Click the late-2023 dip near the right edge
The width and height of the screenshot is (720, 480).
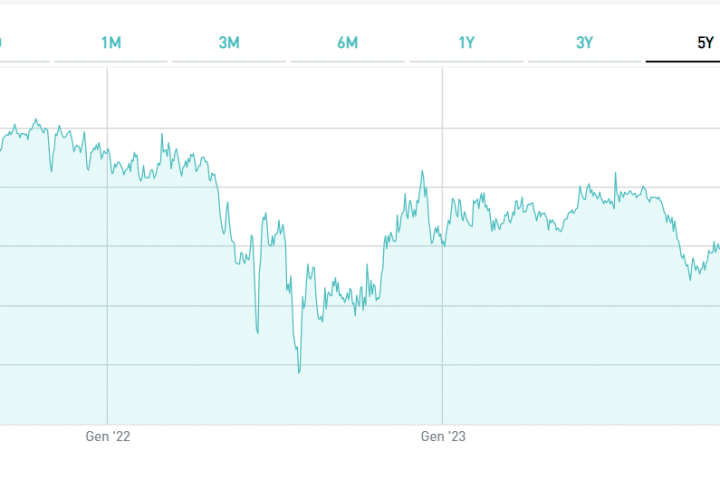pyautogui.click(x=691, y=279)
